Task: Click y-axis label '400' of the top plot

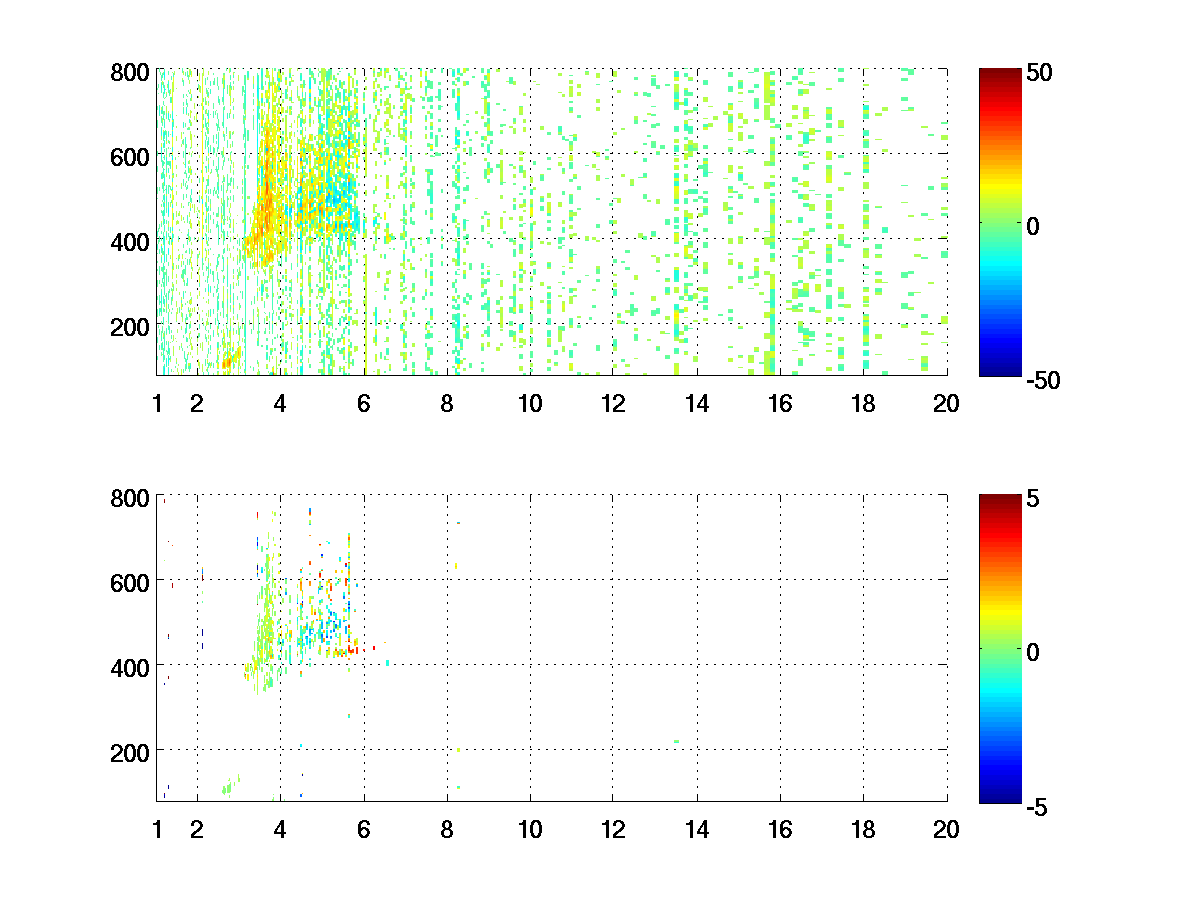Action: click(131, 242)
